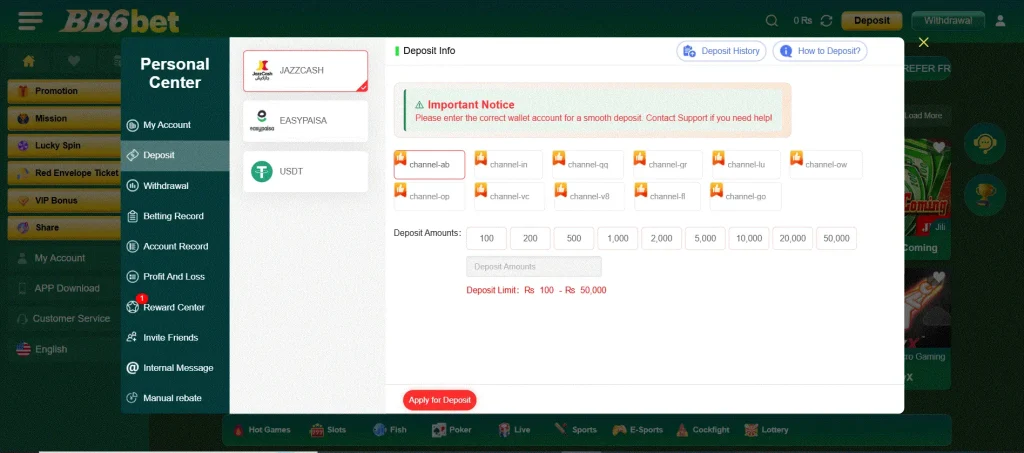Choose channel-ow

(826, 164)
